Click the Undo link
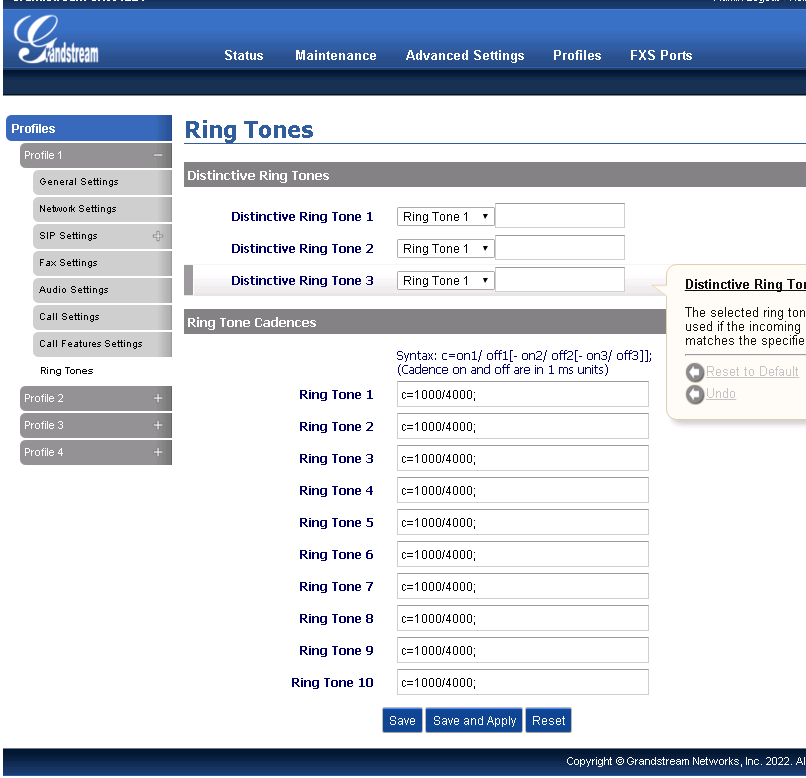This screenshot has height=778, width=806. point(721,394)
